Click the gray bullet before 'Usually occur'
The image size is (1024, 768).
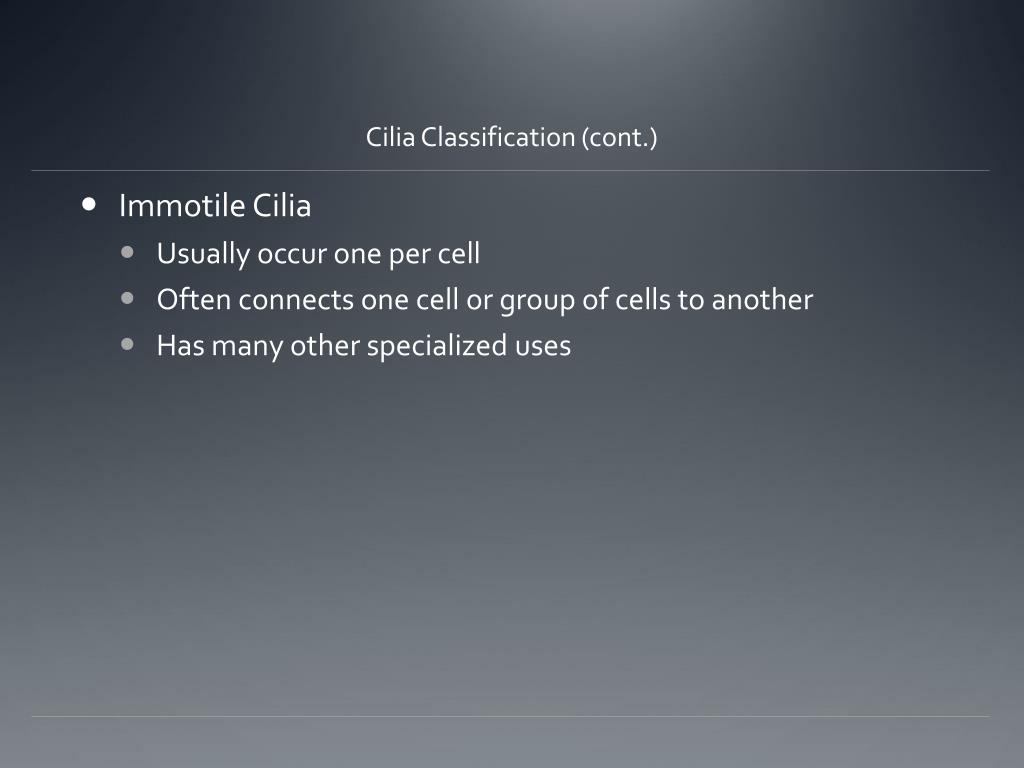[127, 252]
